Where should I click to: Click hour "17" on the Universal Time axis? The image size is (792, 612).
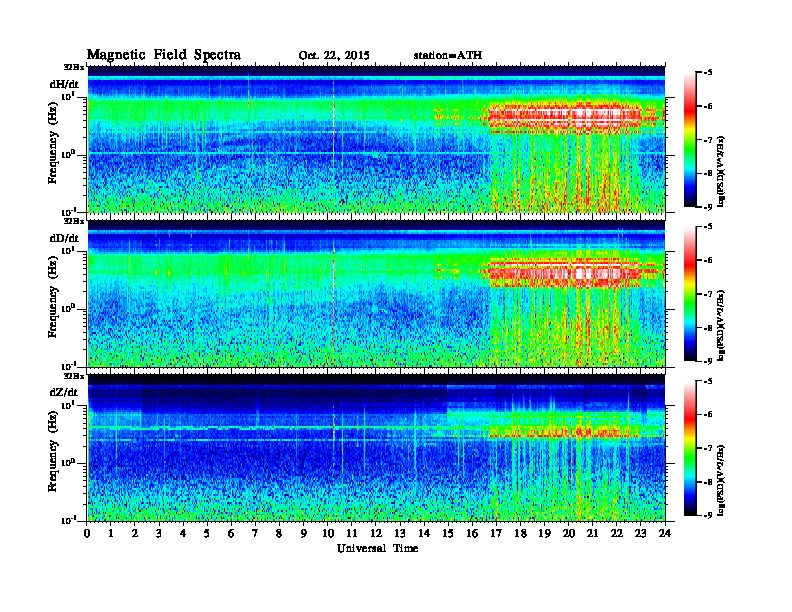pyautogui.click(x=496, y=533)
